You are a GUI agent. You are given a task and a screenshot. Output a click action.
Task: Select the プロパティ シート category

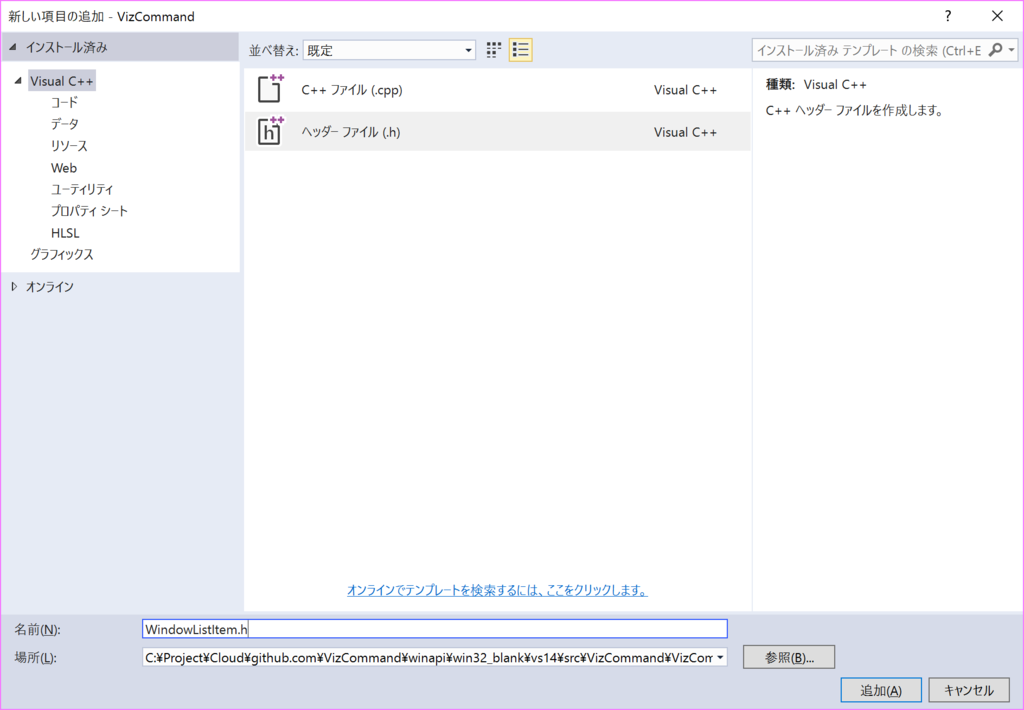89,211
